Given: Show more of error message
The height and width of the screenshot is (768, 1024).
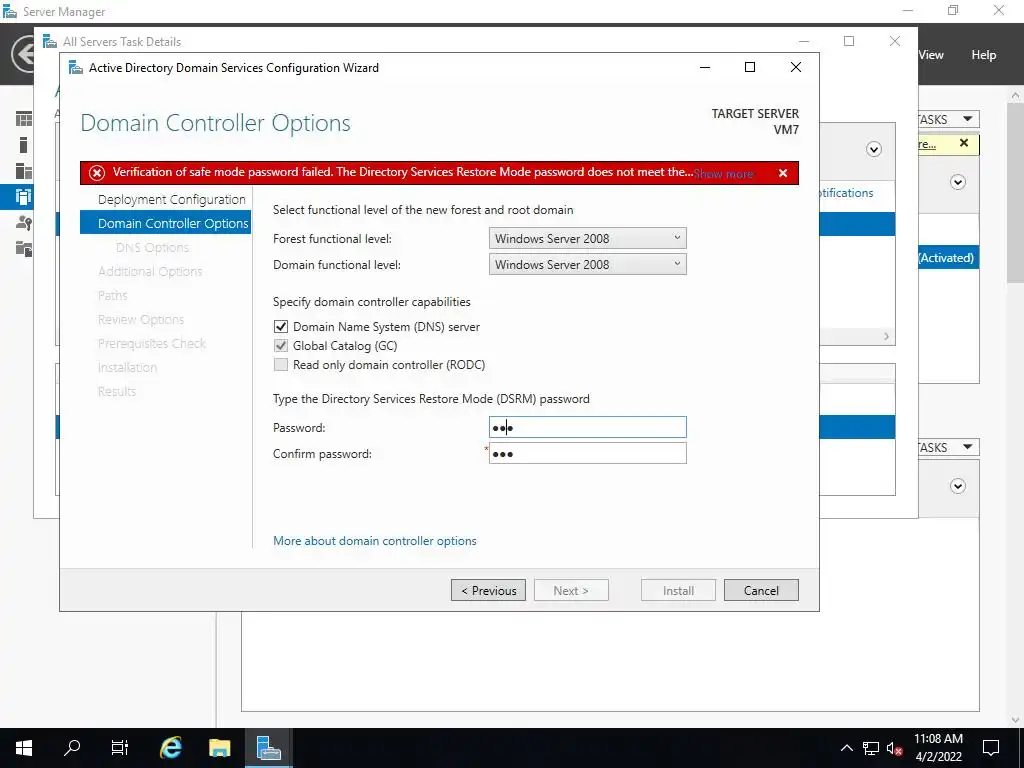Looking at the screenshot, I should (x=724, y=174).
